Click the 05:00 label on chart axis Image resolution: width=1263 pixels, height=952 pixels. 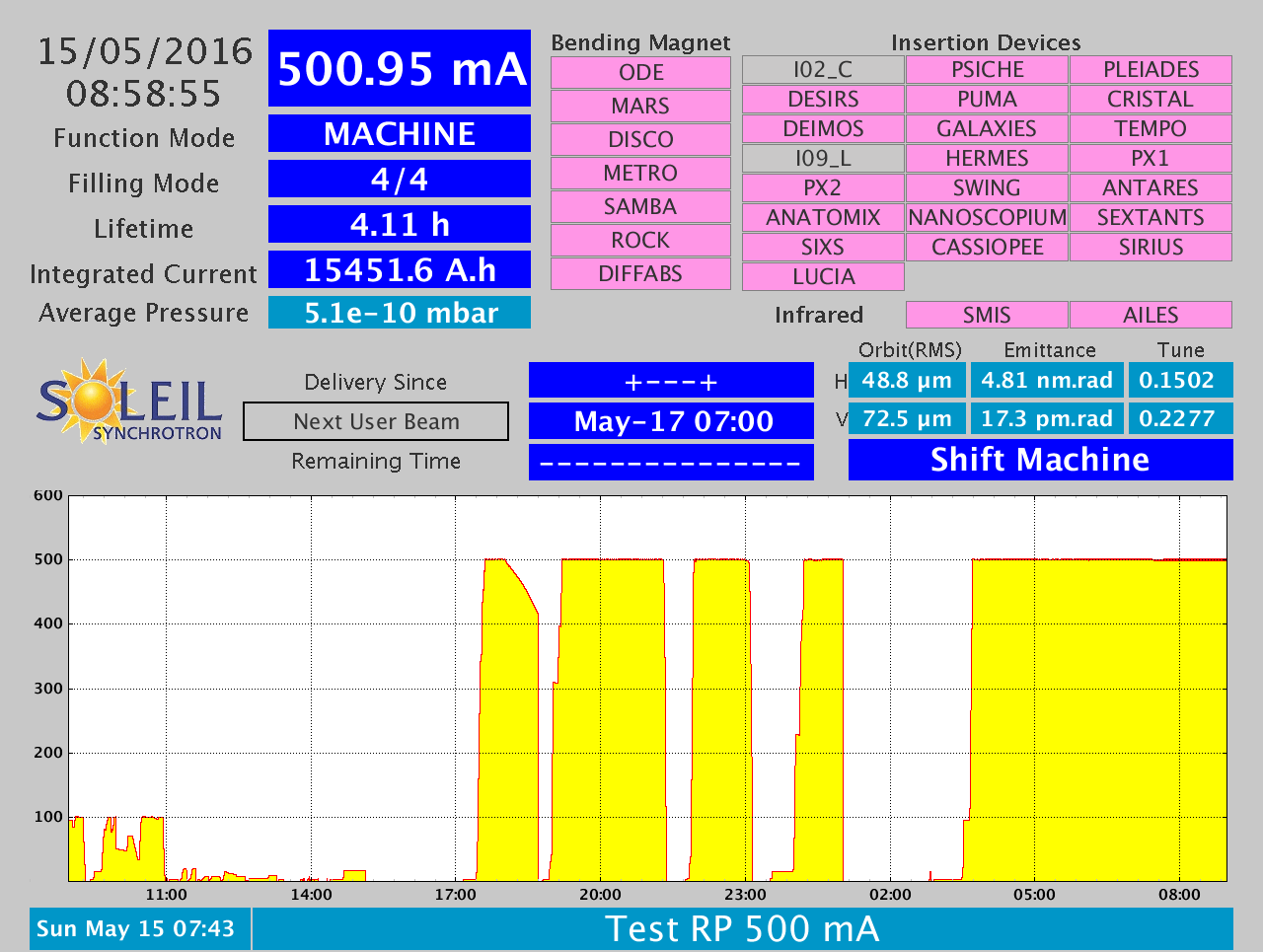click(1034, 895)
